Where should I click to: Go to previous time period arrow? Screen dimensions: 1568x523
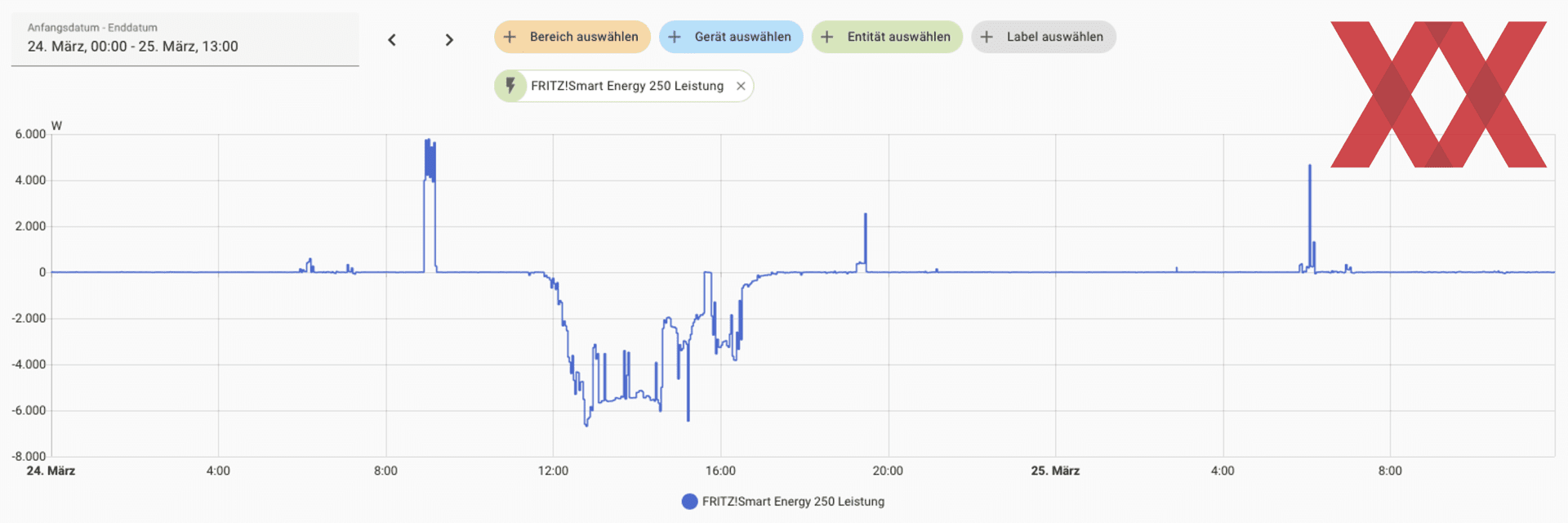pyautogui.click(x=392, y=40)
